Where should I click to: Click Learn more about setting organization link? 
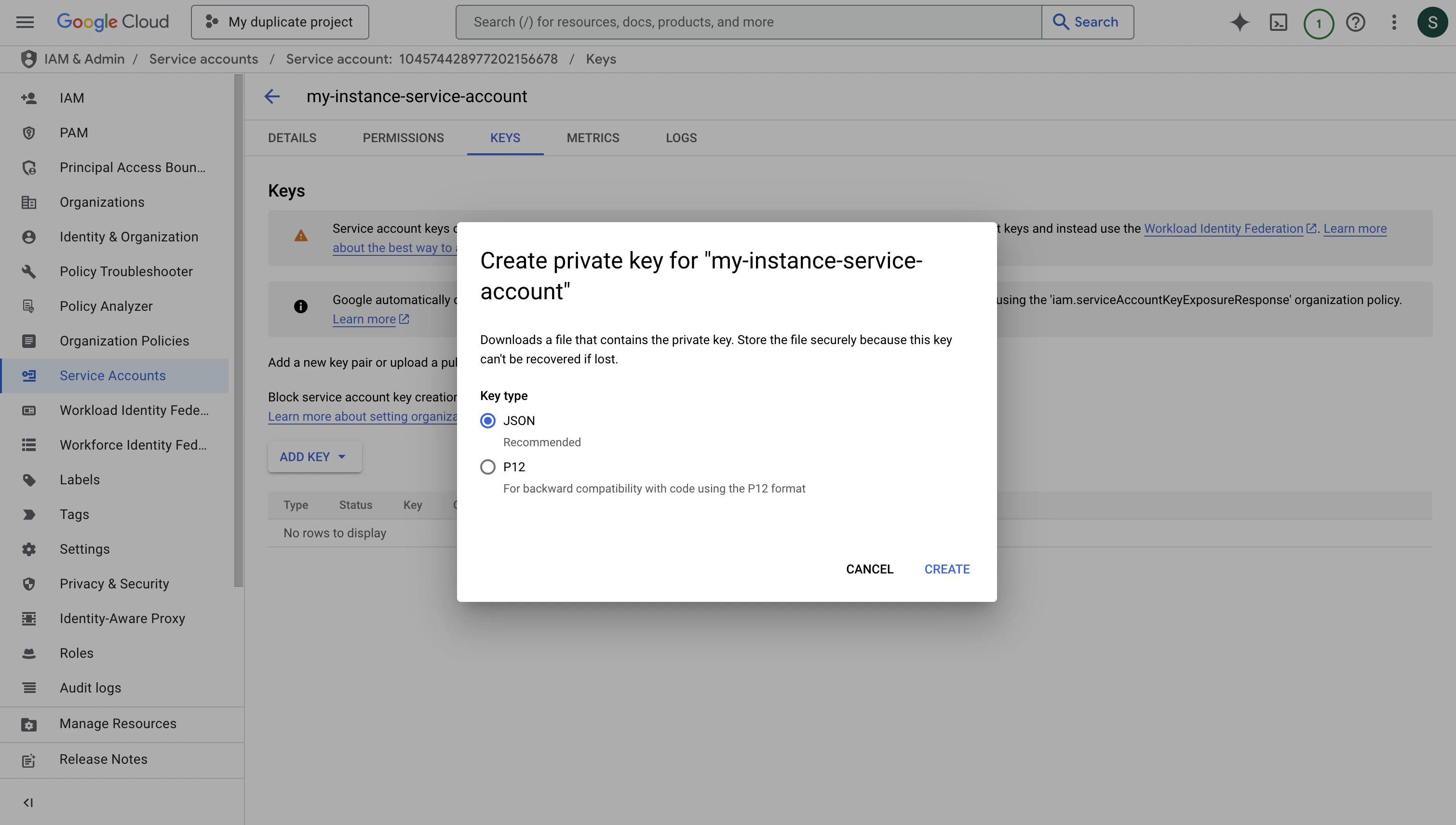(x=363, y=416)
